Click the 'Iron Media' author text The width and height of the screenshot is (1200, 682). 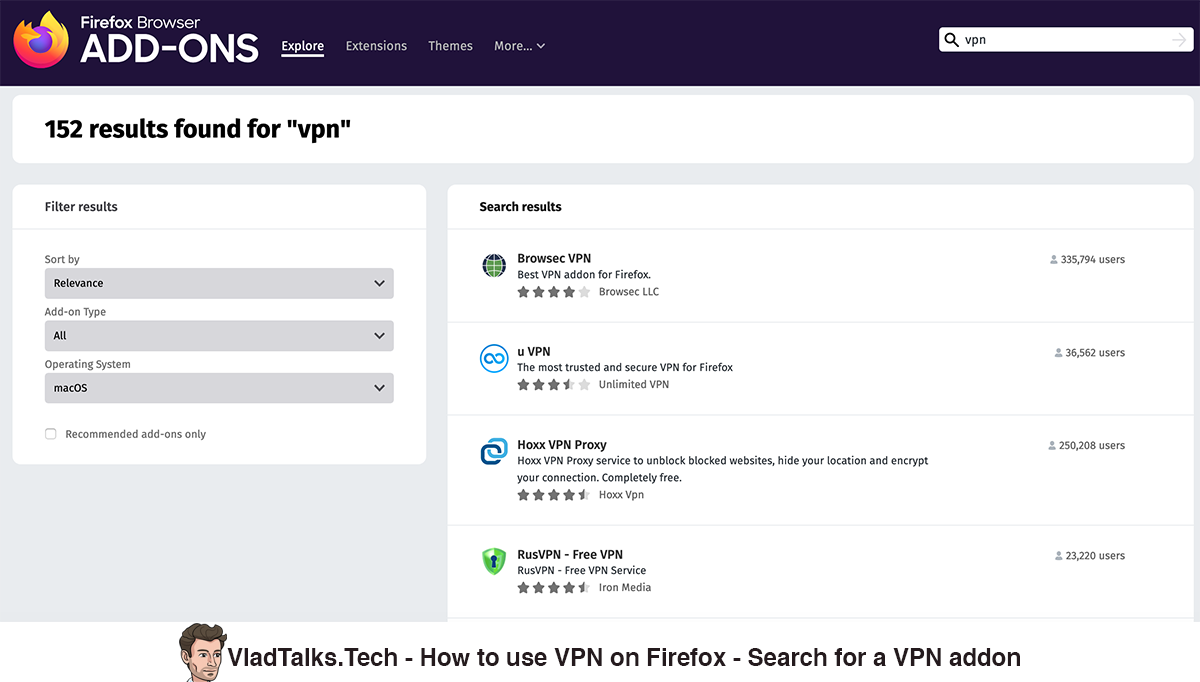click(625, 587)
